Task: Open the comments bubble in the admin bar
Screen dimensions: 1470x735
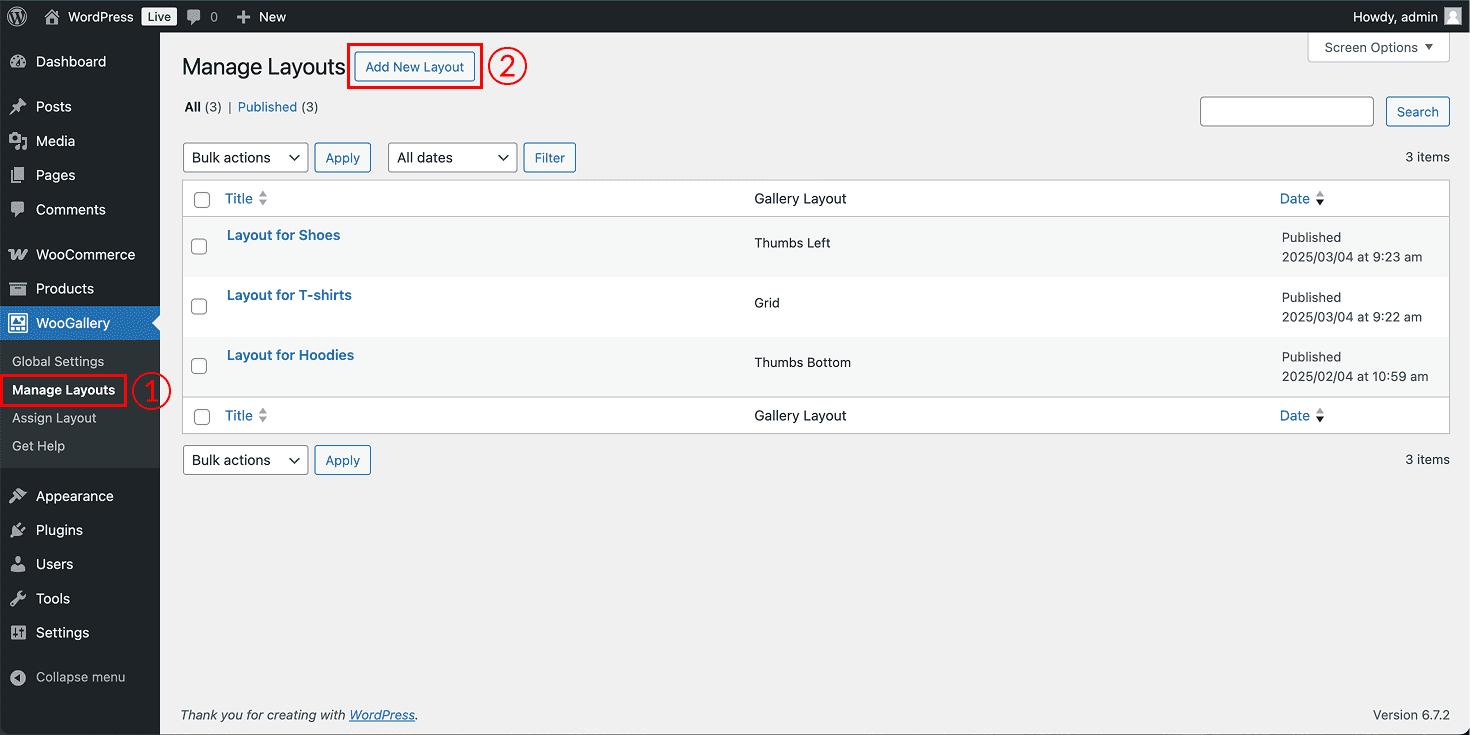Action: (x=202, y=16)
